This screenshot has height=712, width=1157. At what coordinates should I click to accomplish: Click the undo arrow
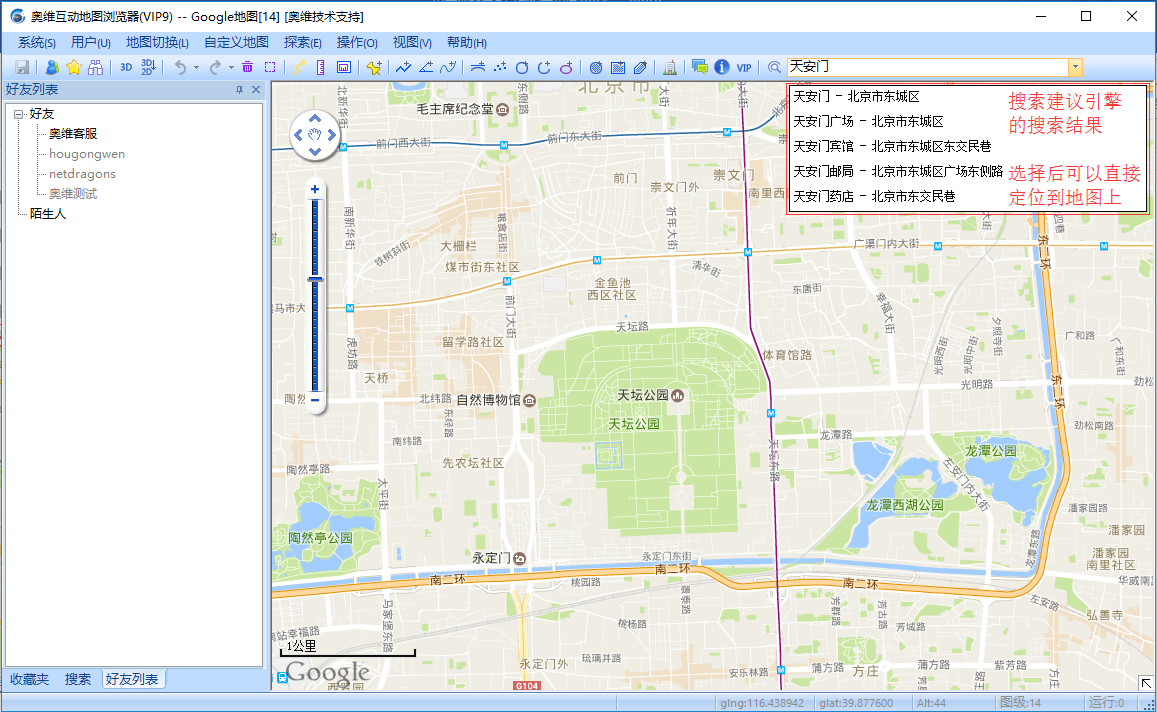(x=180, y=68)
